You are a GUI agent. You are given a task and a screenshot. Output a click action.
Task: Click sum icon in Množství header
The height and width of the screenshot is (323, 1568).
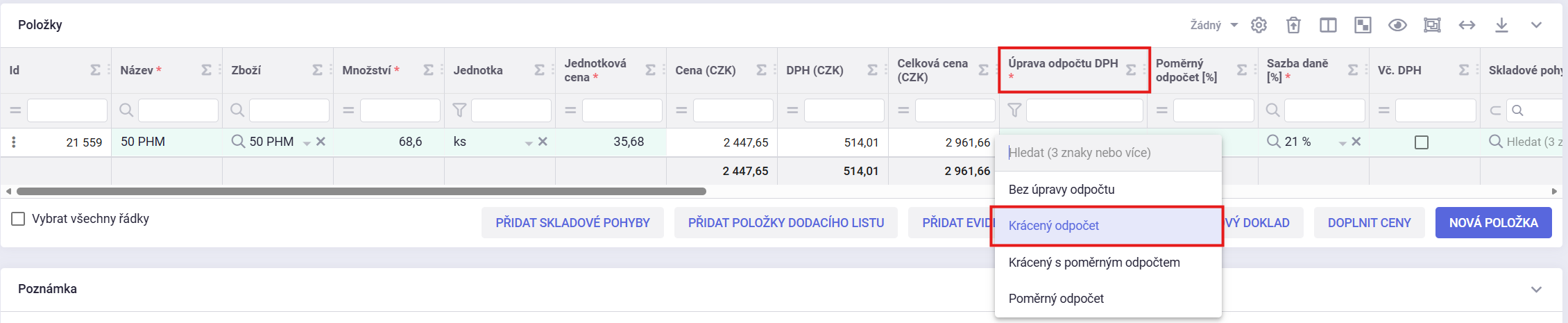428,70
